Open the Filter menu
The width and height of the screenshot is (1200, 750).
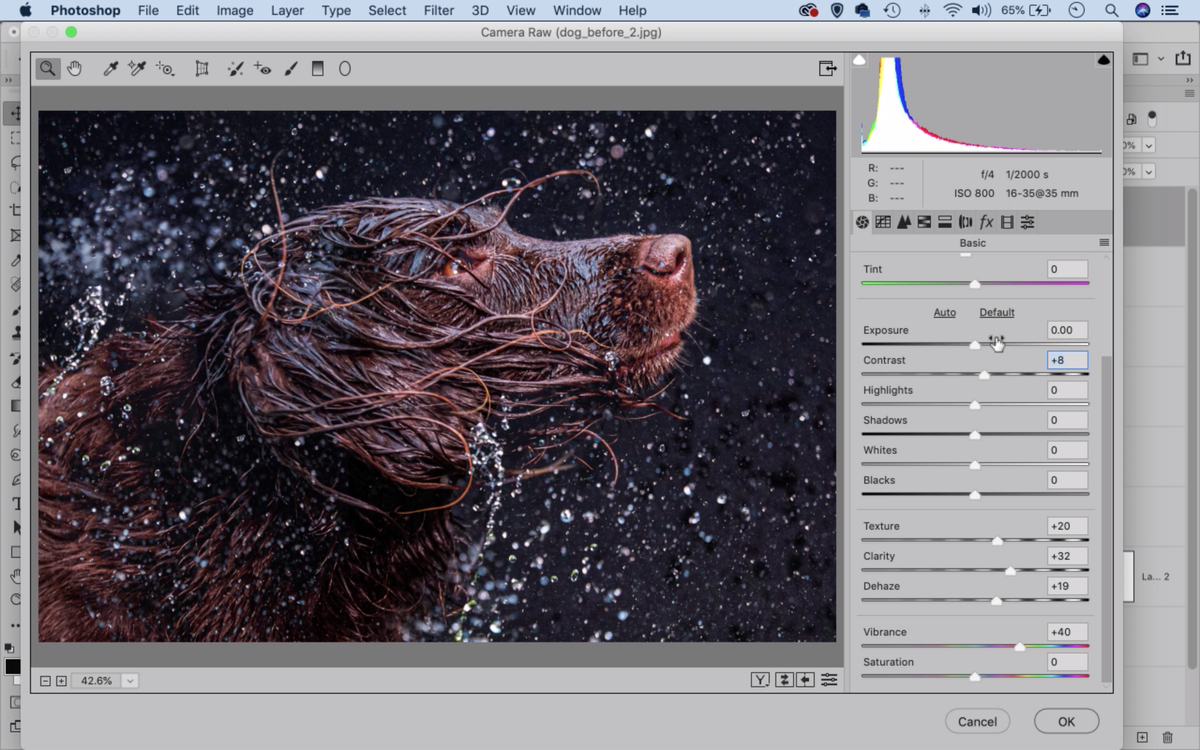pyautogui.click(x=438, y=10)
